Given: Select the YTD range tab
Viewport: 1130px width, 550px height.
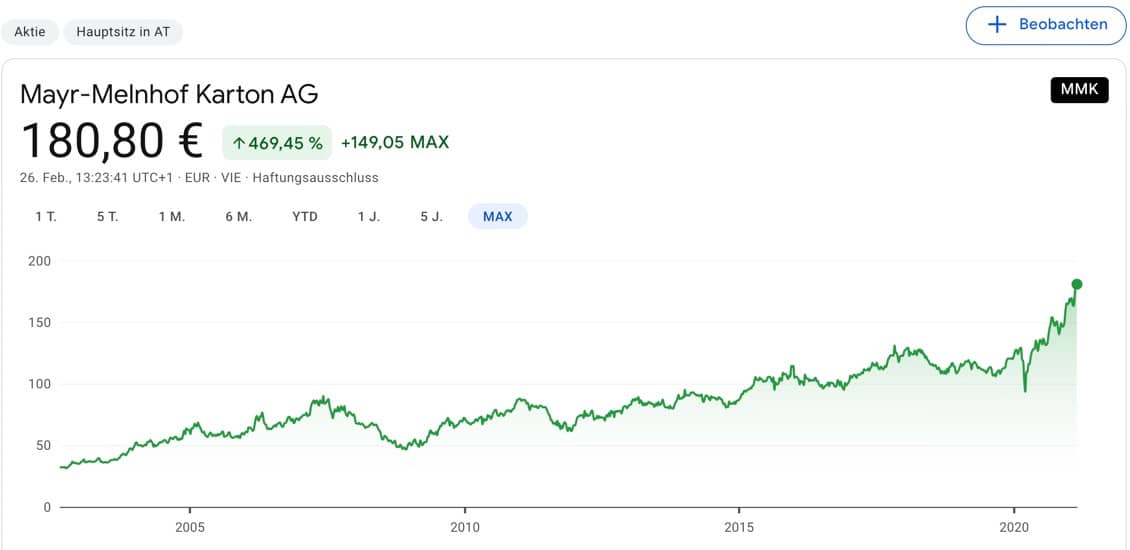Looking at the screenshot, I should [305, 216].
